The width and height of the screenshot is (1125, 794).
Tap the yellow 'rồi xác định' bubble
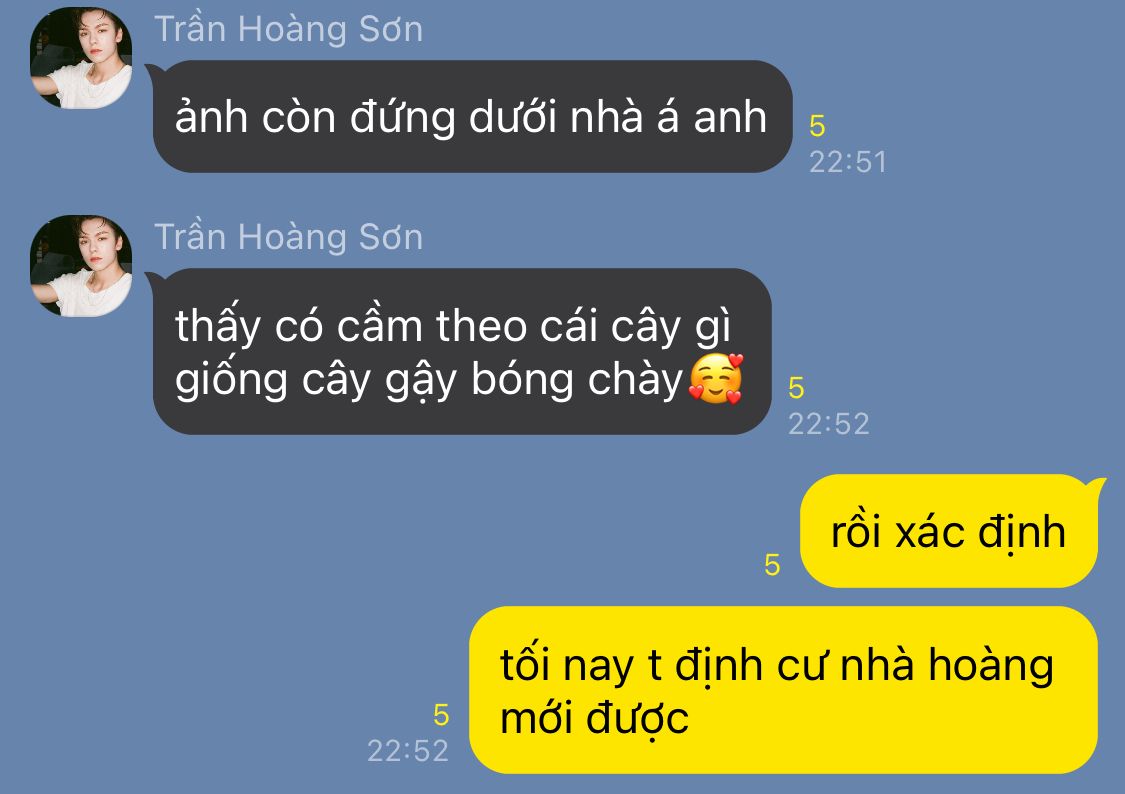click(x=949, y=531)
